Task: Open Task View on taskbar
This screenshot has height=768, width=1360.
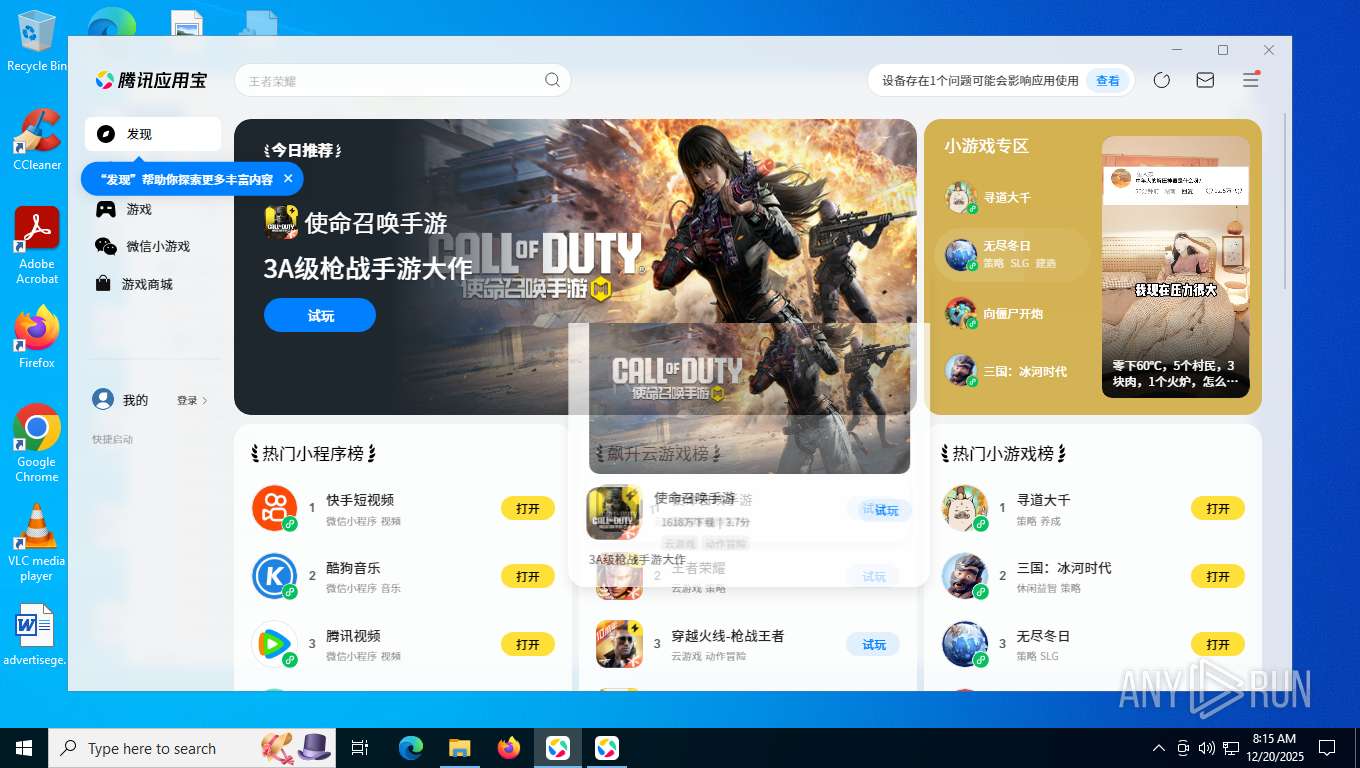Action: [x=360, y=748]
